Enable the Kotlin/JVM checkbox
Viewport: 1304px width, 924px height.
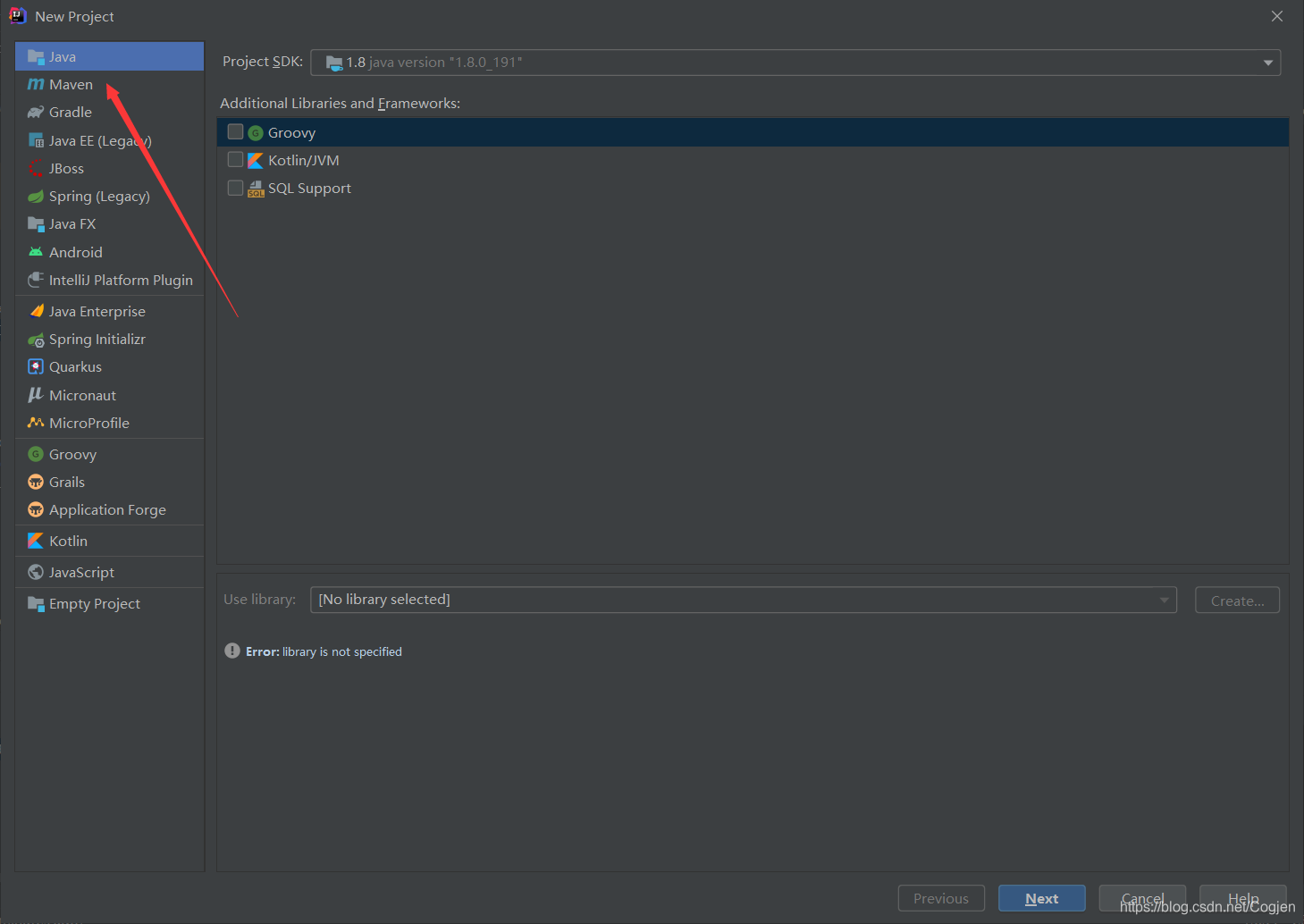236,159
